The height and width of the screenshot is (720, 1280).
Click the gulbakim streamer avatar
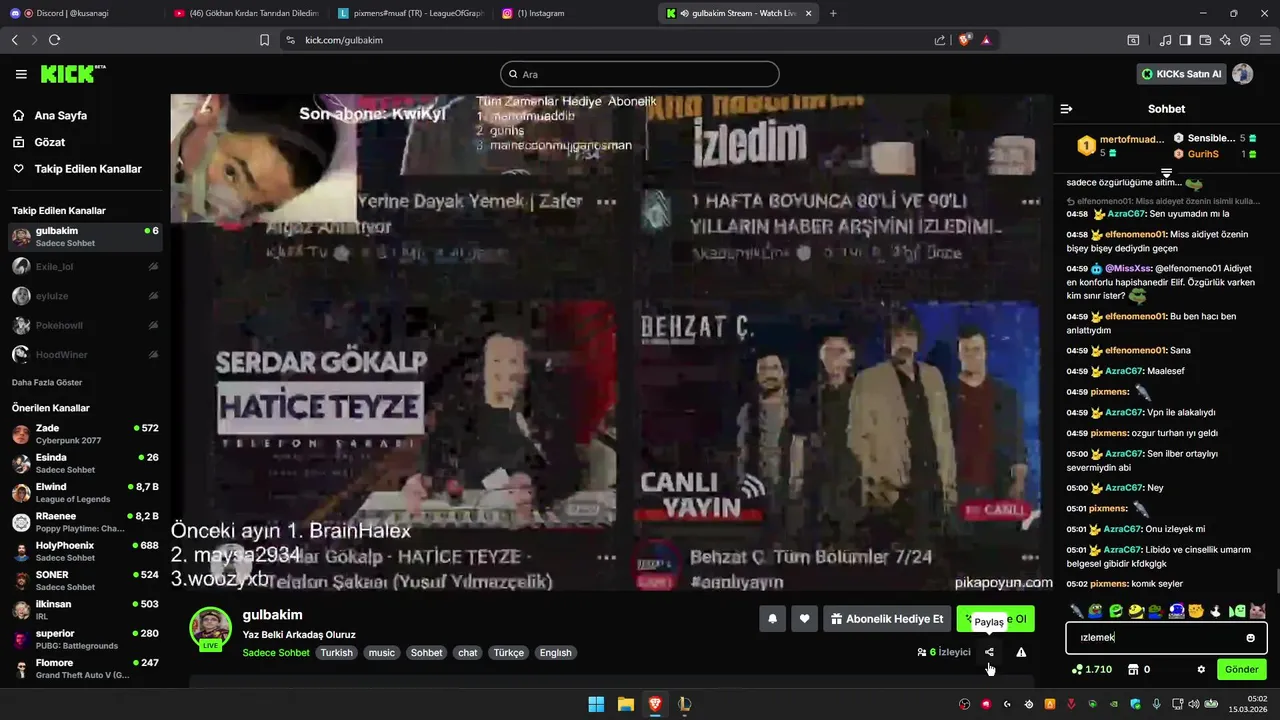pyautogui.click(x=211, y=628)
